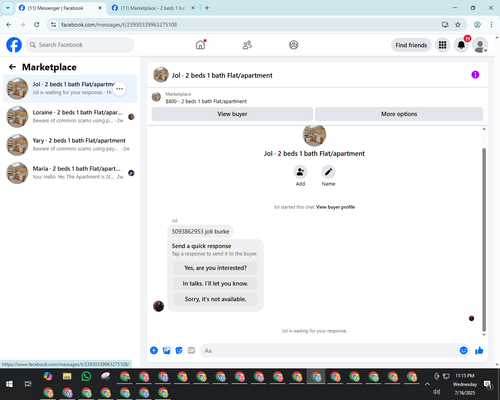Show hidden system tray icons
Viewport: 500px width, 400px height.
pos(427,384)
